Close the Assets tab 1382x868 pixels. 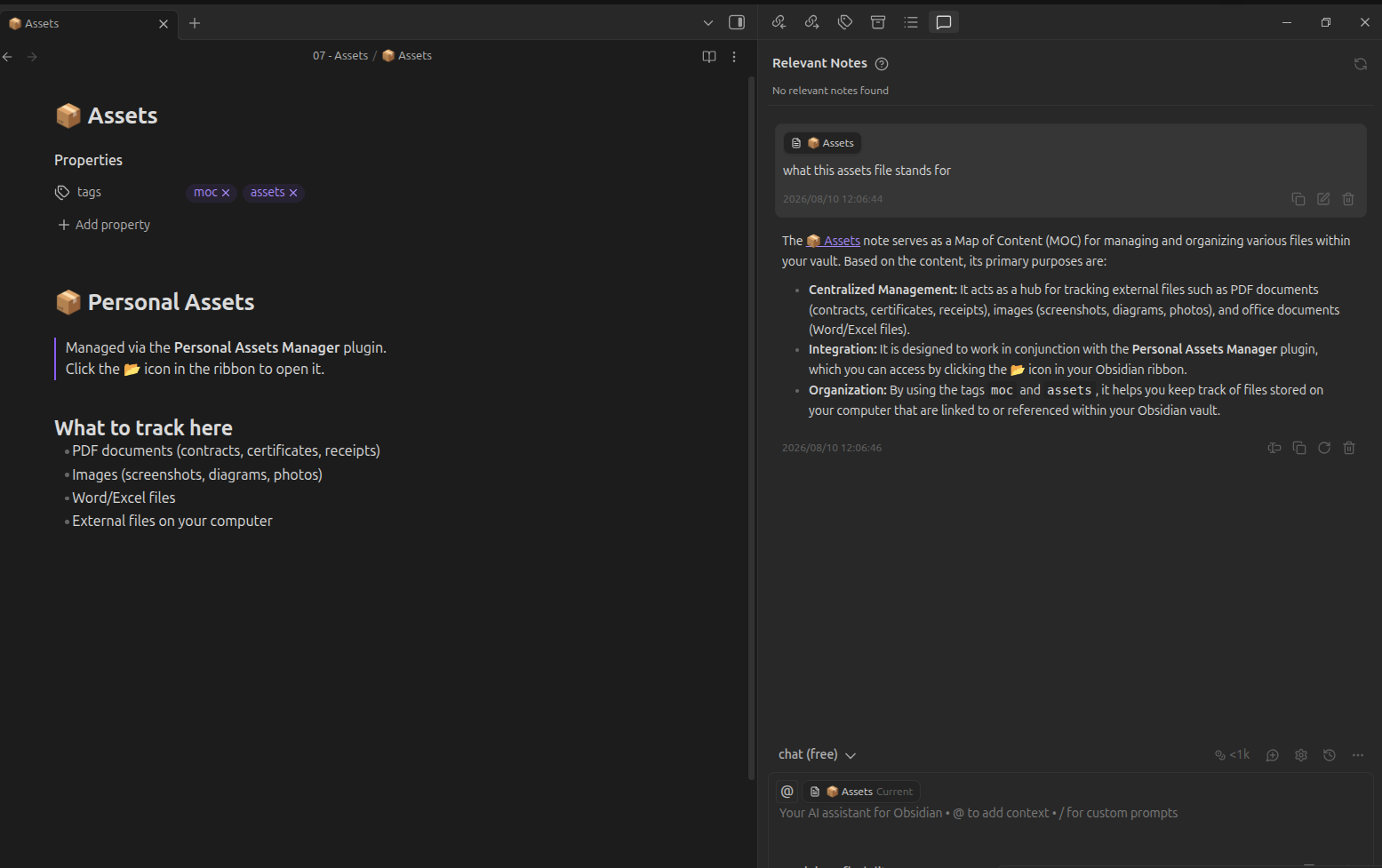164,24
